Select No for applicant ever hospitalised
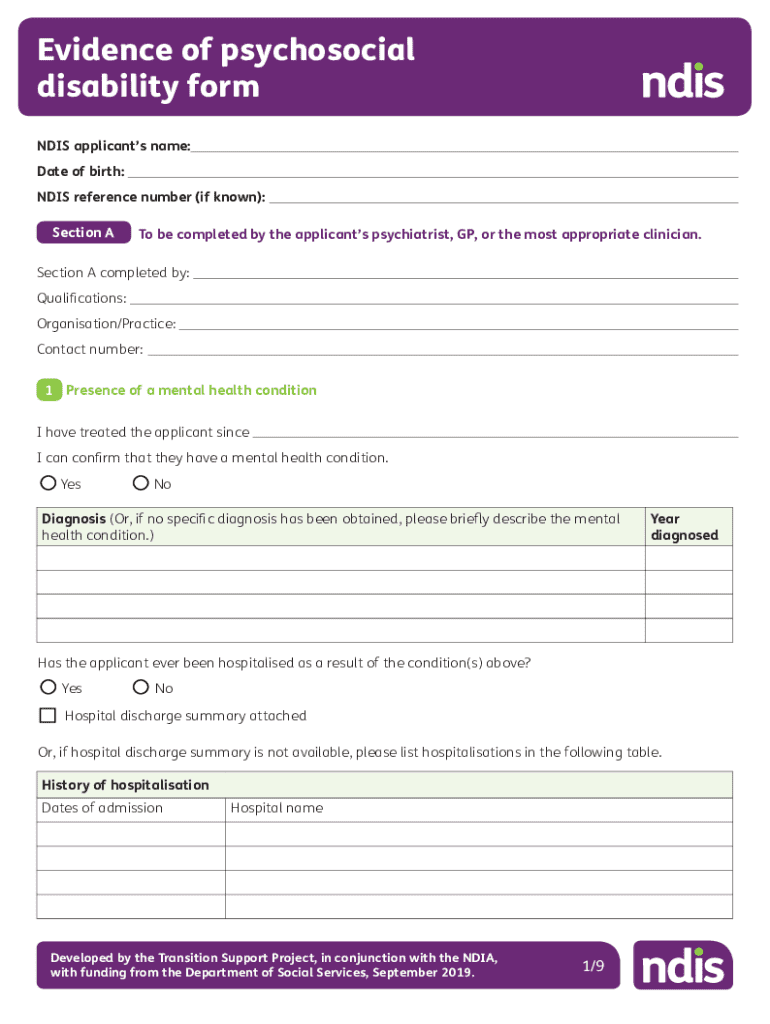 coord(141,688)
